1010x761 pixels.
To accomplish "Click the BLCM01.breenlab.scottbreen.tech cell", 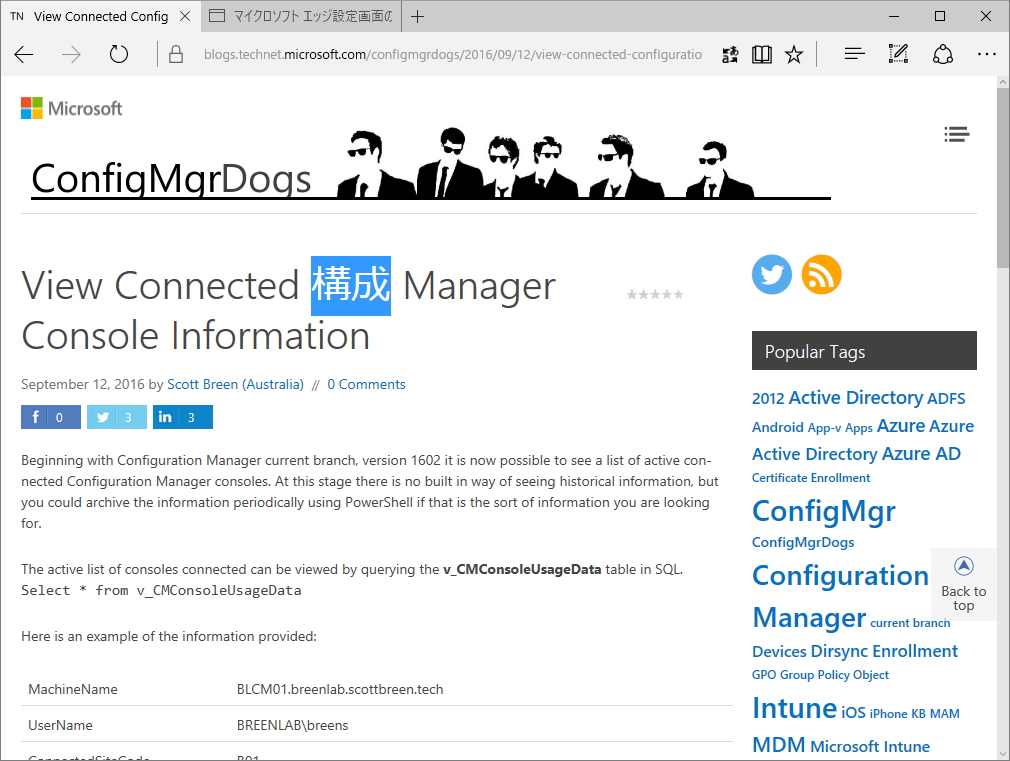I will (x=339, y=689).
